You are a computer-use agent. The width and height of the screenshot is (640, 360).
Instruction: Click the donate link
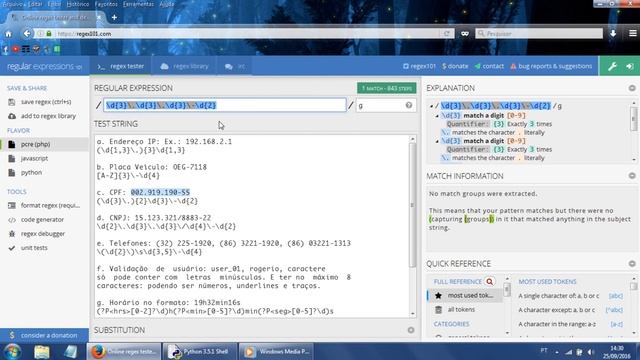(455, 66)
